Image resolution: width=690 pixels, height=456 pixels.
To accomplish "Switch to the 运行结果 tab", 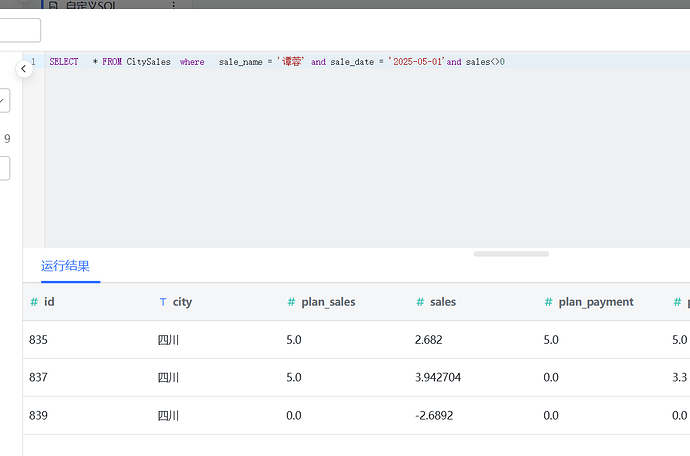I will [66, 266].
